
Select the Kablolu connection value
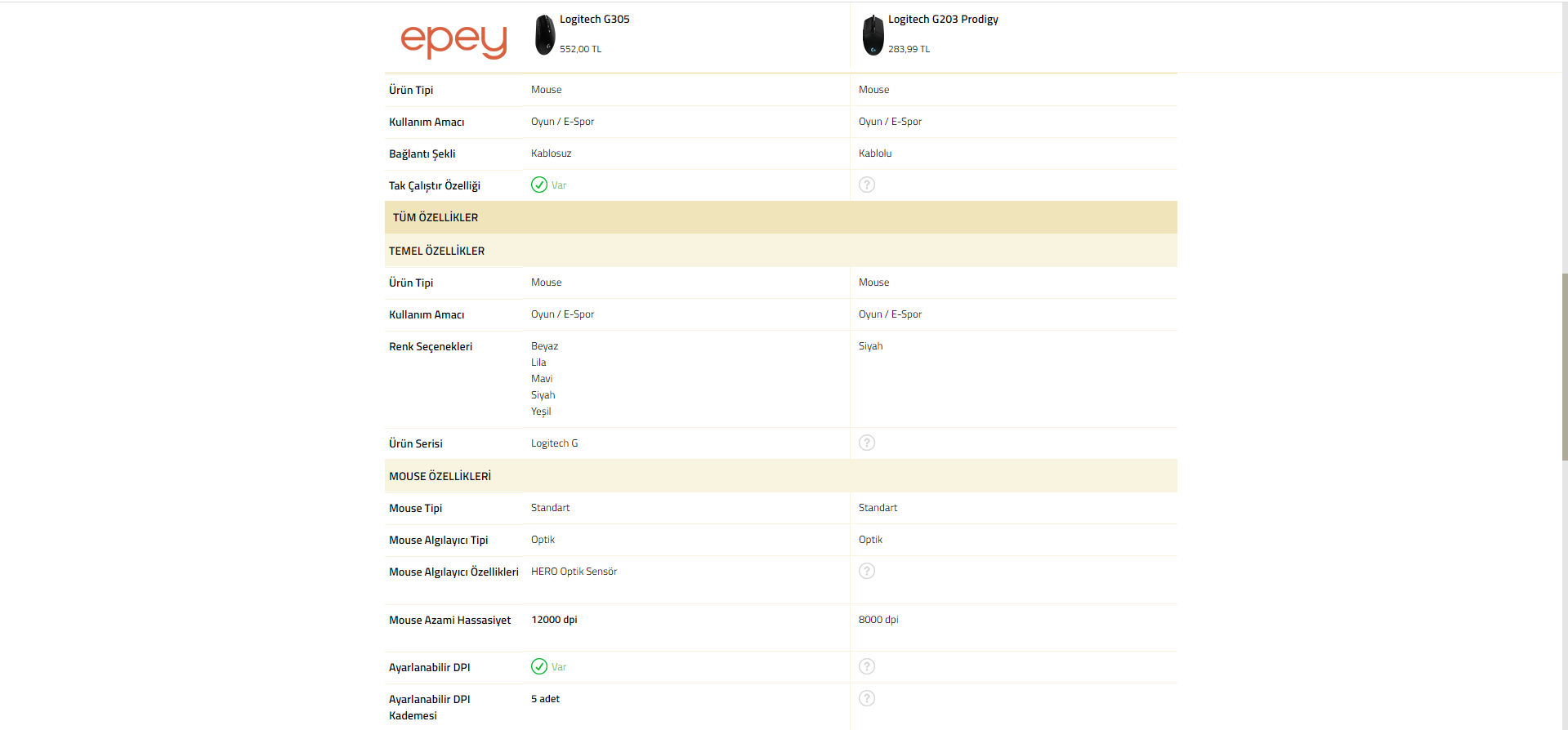(875, 154)
